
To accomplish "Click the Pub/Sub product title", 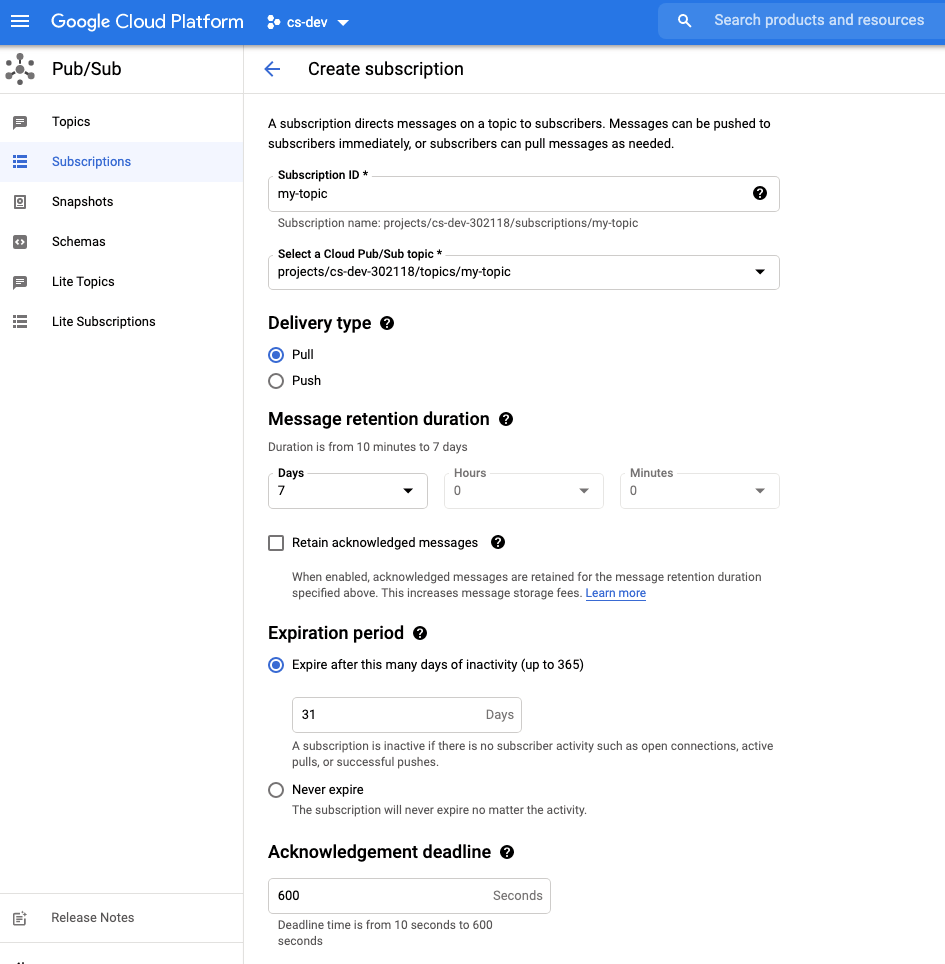I will tap(87, 69).
